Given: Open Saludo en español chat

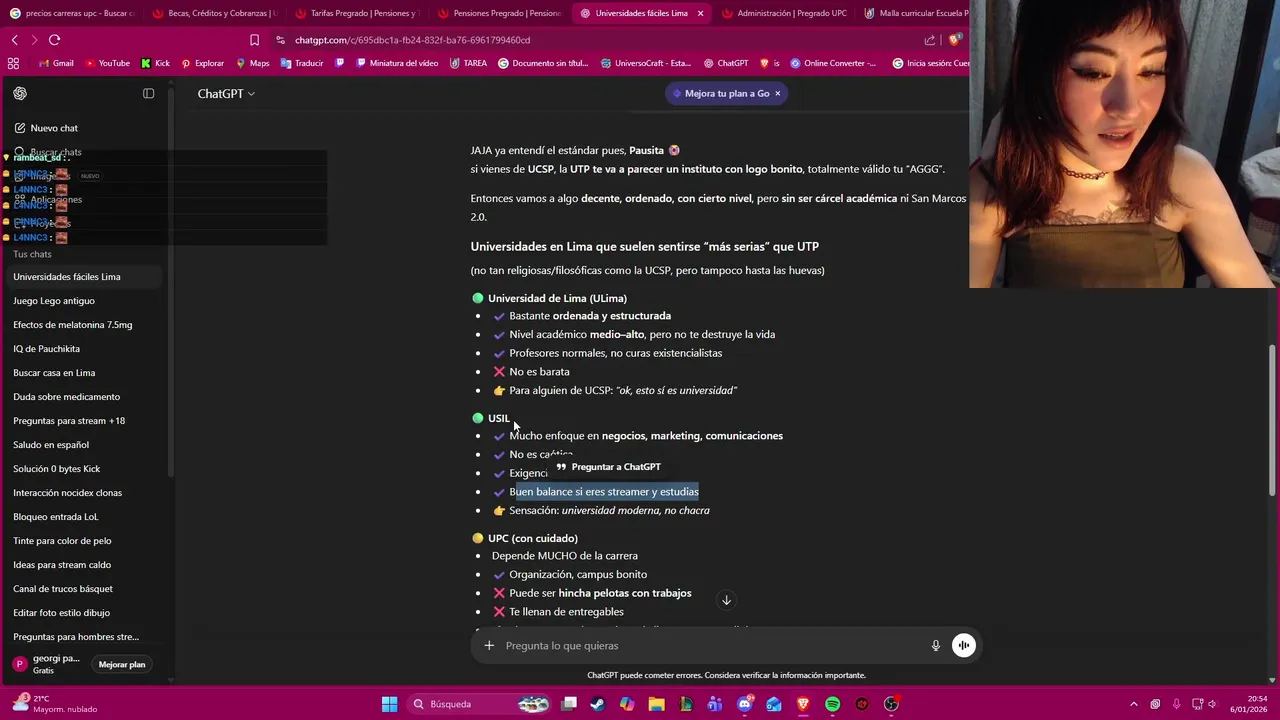Looking at the screenshot, I should point(51,445).
